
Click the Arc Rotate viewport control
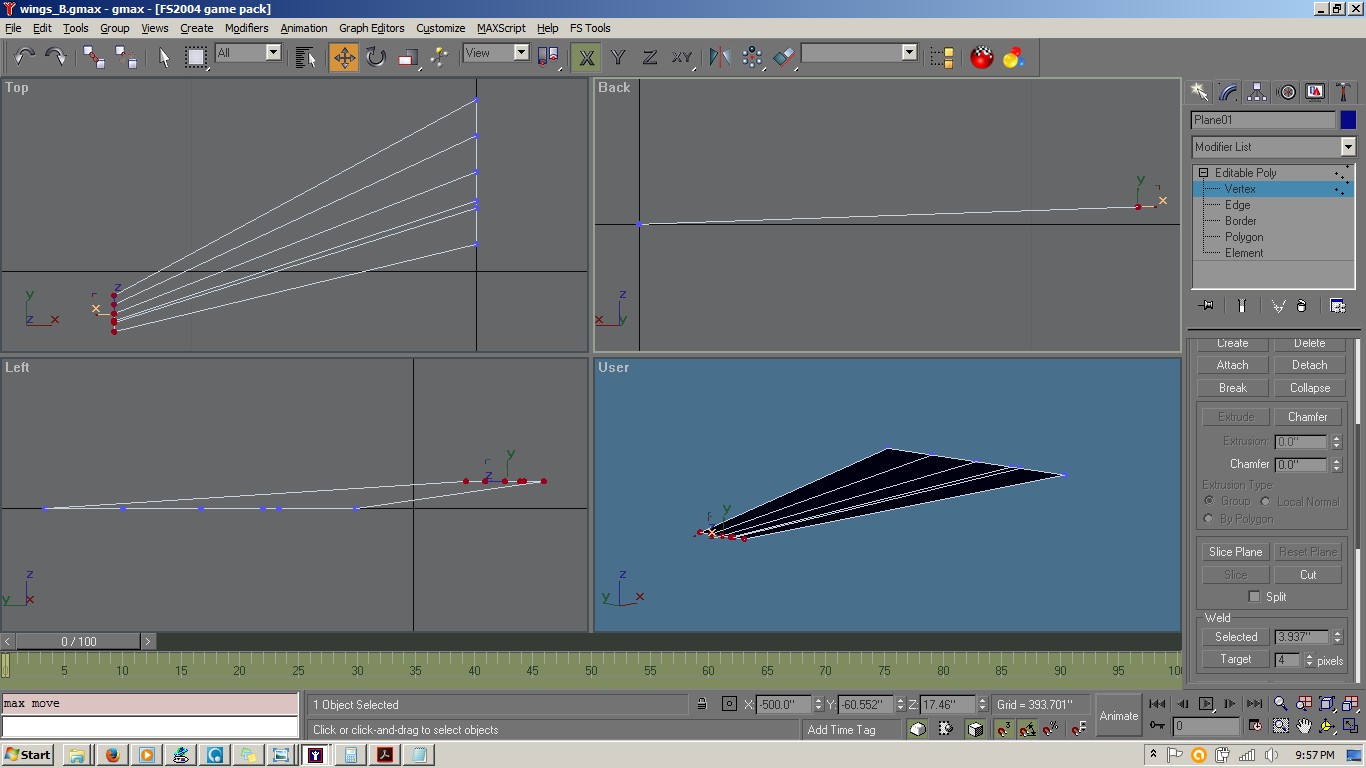pos(1328,726)
